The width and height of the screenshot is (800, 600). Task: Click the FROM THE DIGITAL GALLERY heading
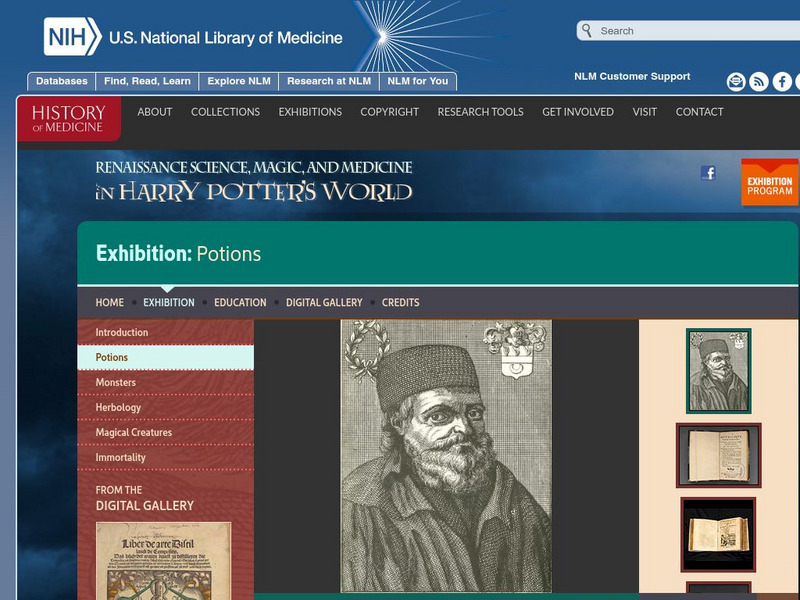[144, 498]
